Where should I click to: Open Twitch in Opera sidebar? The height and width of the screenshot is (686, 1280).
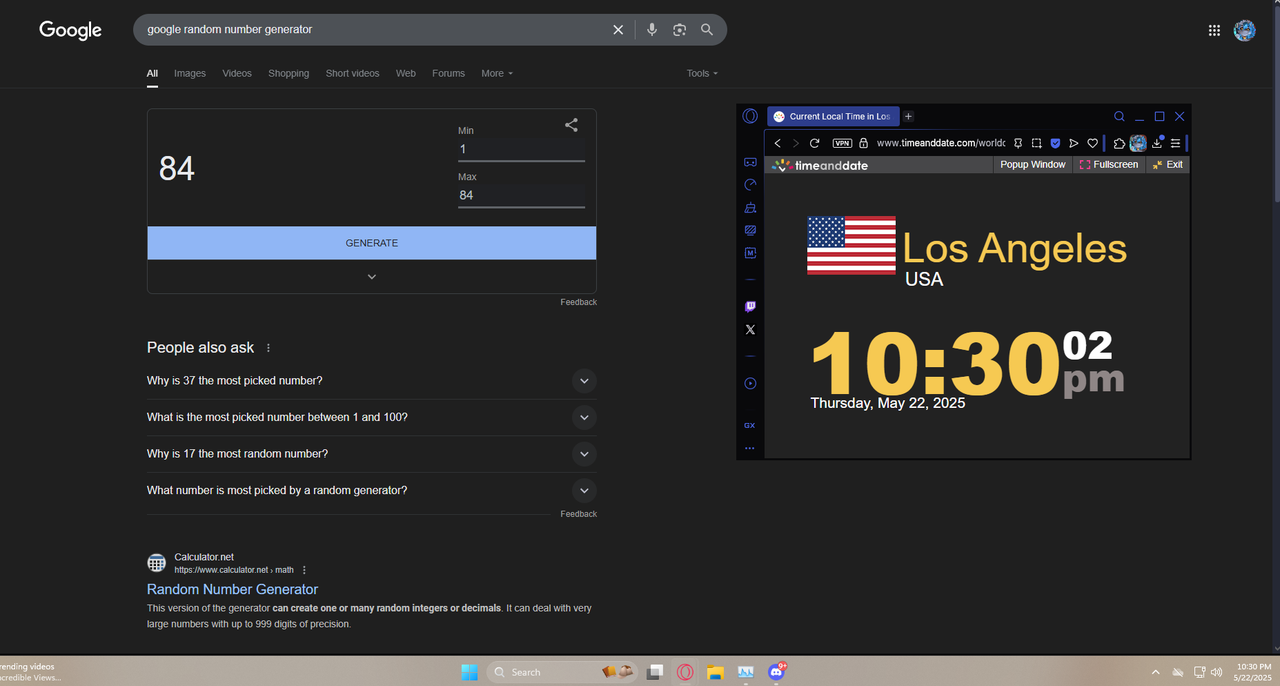point(750,307)
